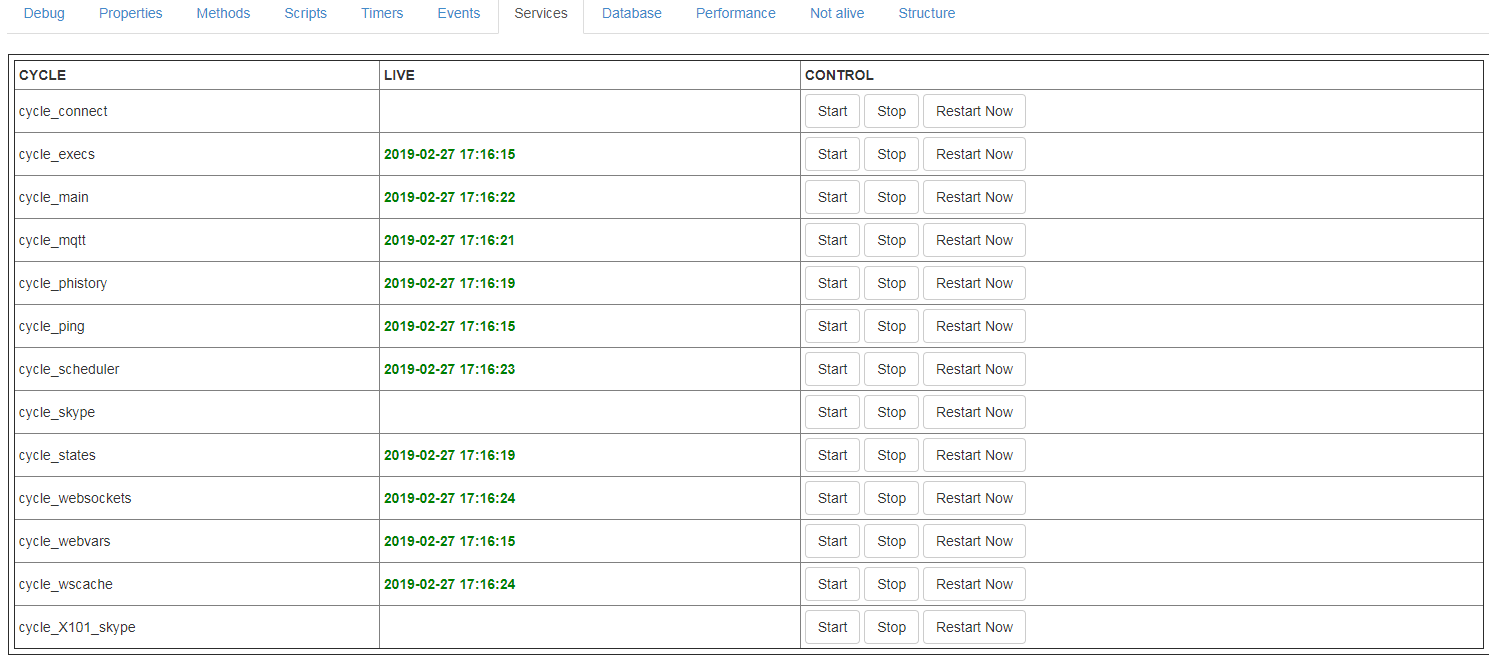Switch to the Properties tab
This screenshot has height=667, width=1489.
tap(130, 13)
